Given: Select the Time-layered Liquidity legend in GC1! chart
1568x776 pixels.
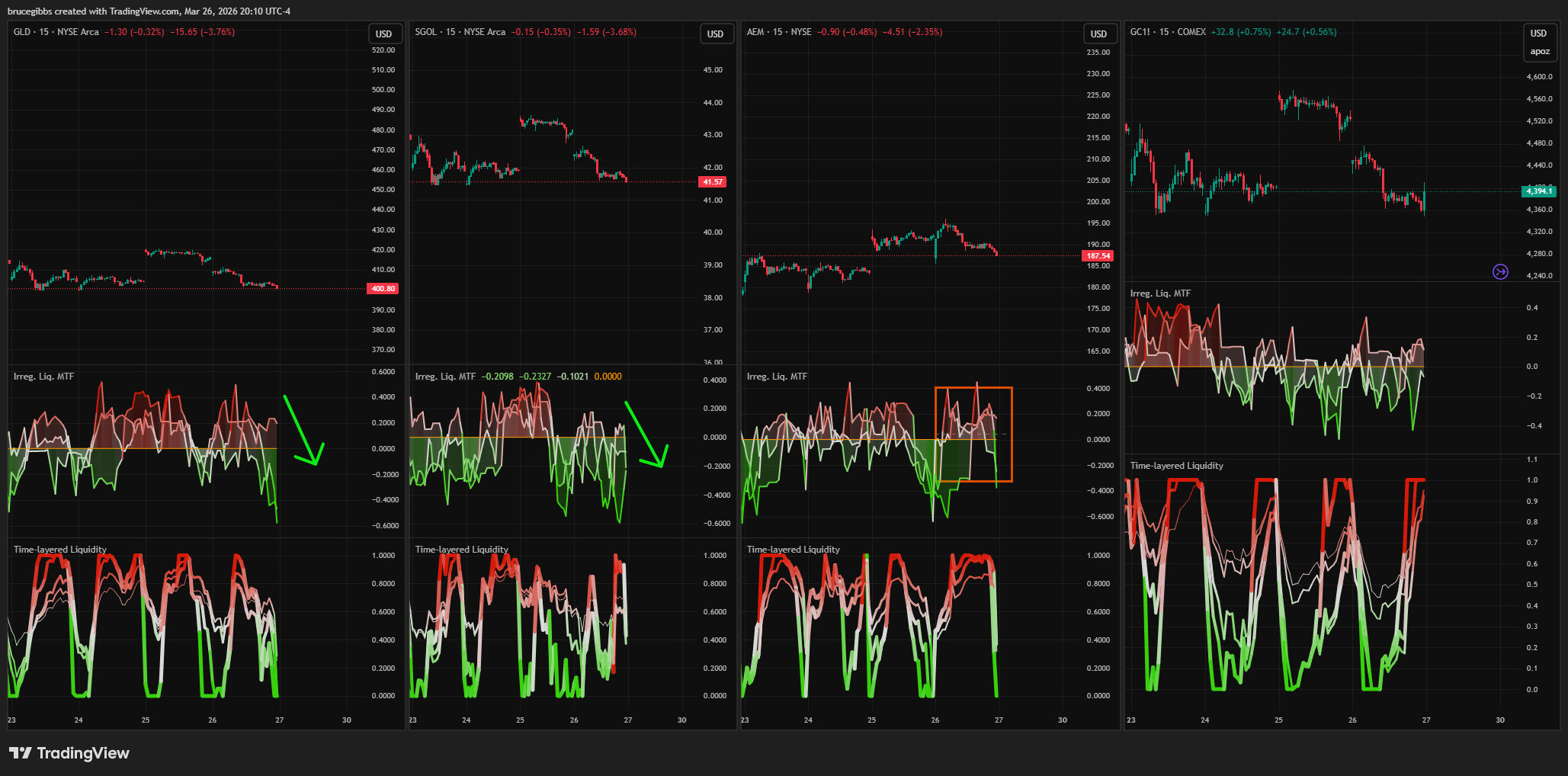Looking at the screenshot, I should [x=1176, y=466].
